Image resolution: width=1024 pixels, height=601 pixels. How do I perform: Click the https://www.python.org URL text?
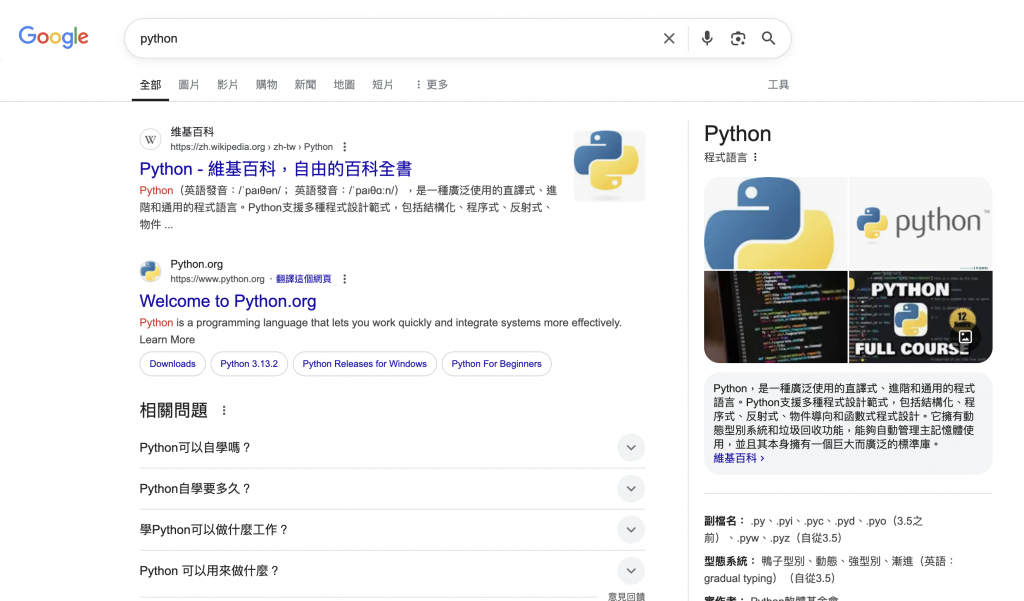tap(217, 279)
